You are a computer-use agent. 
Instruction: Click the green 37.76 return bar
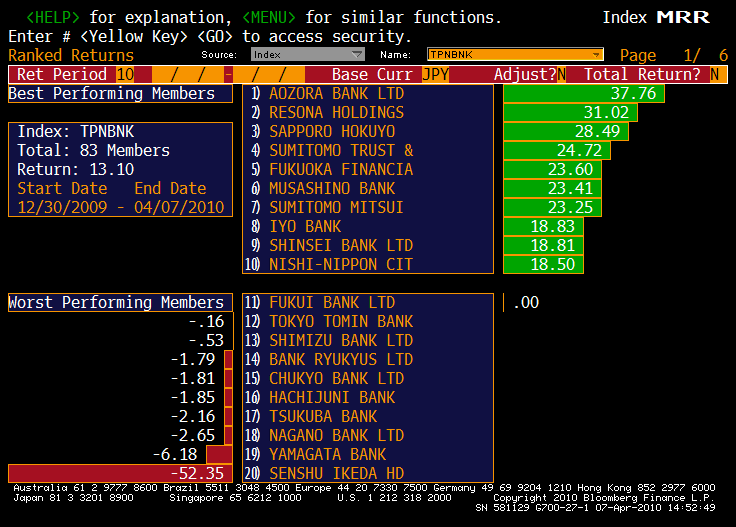(584, 93)
